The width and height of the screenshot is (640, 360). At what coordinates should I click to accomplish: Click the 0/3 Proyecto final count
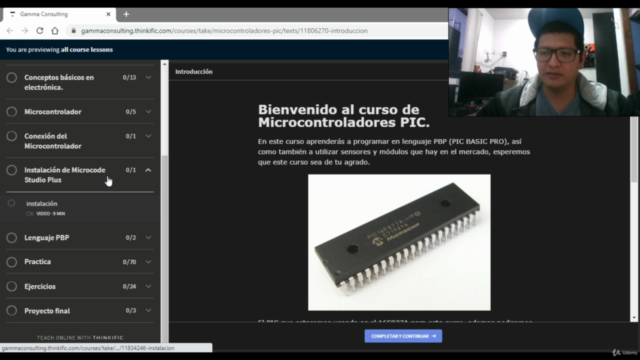click(131, 311)
